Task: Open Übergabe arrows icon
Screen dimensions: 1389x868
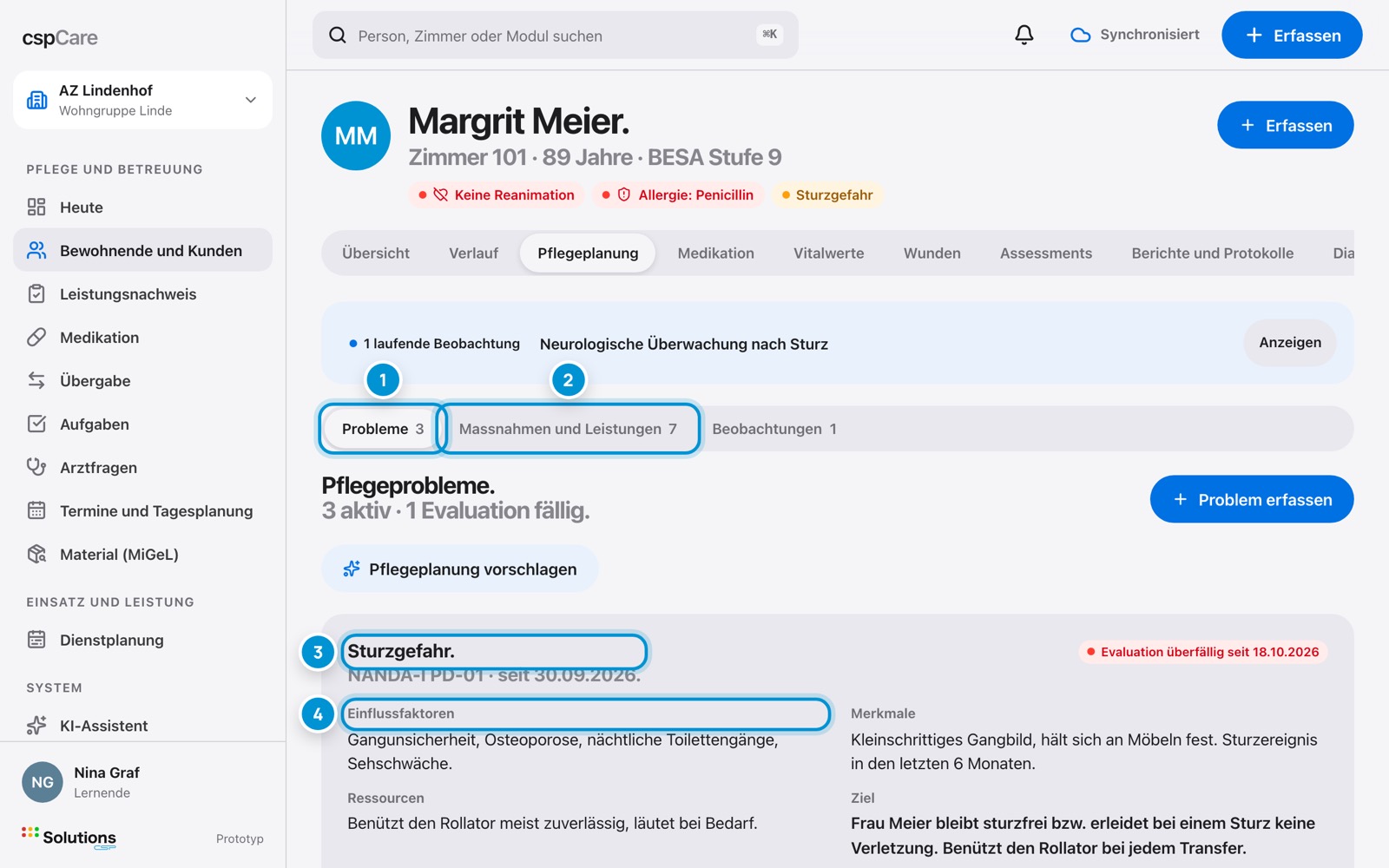Action: (x=36, y=380)
